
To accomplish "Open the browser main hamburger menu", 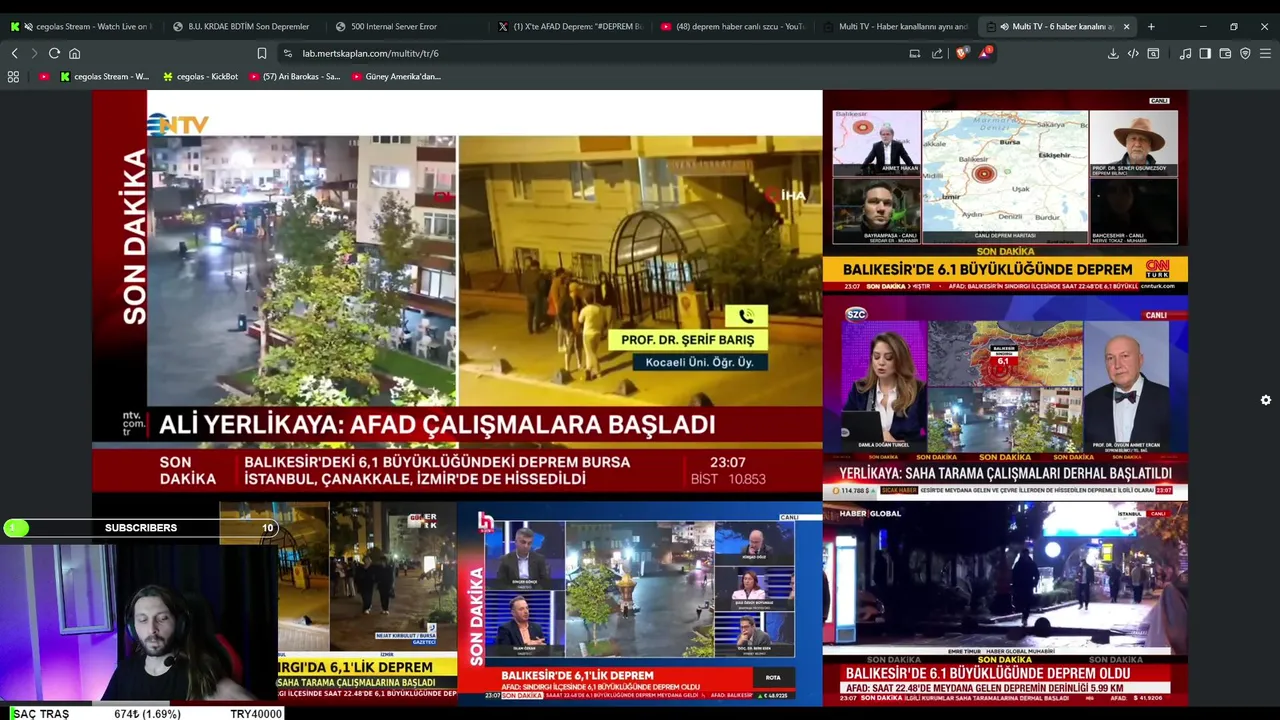I will 1265,53.
